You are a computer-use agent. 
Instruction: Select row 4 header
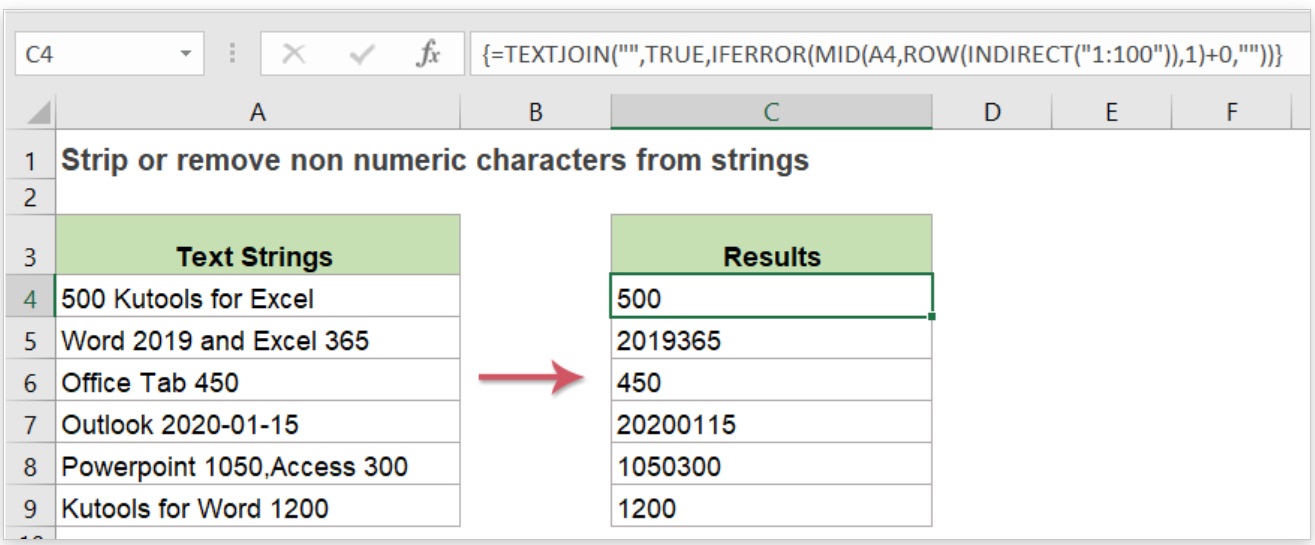tap(30, 297)
